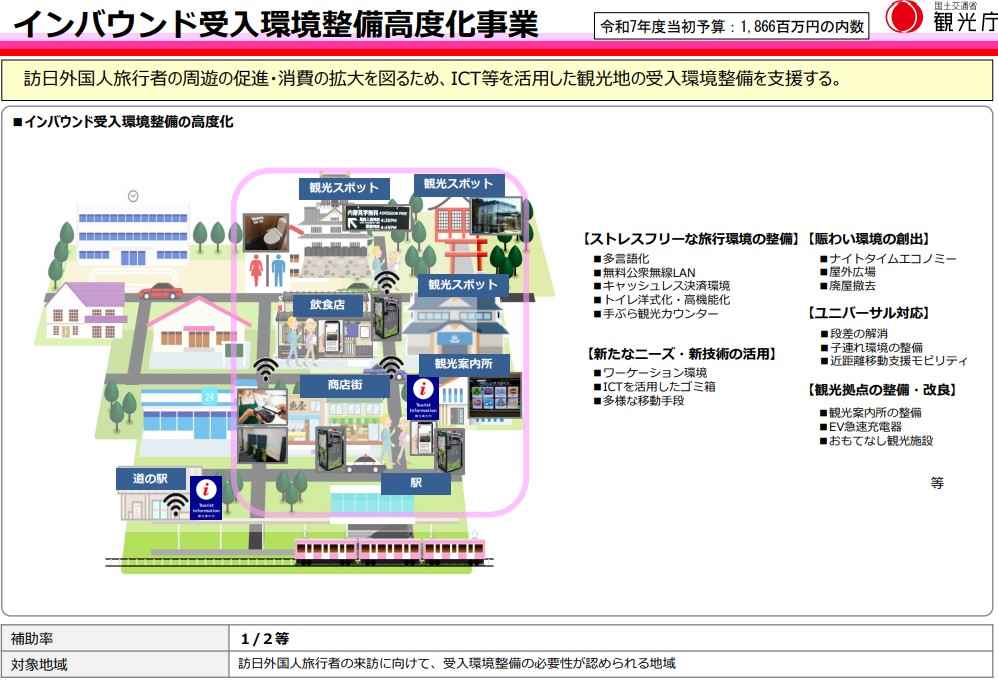Image resolution: width=998 pixels, height=690 pixels.
Task: Click the purple-roofed house illustration
Action: click(x=85, y=311)
